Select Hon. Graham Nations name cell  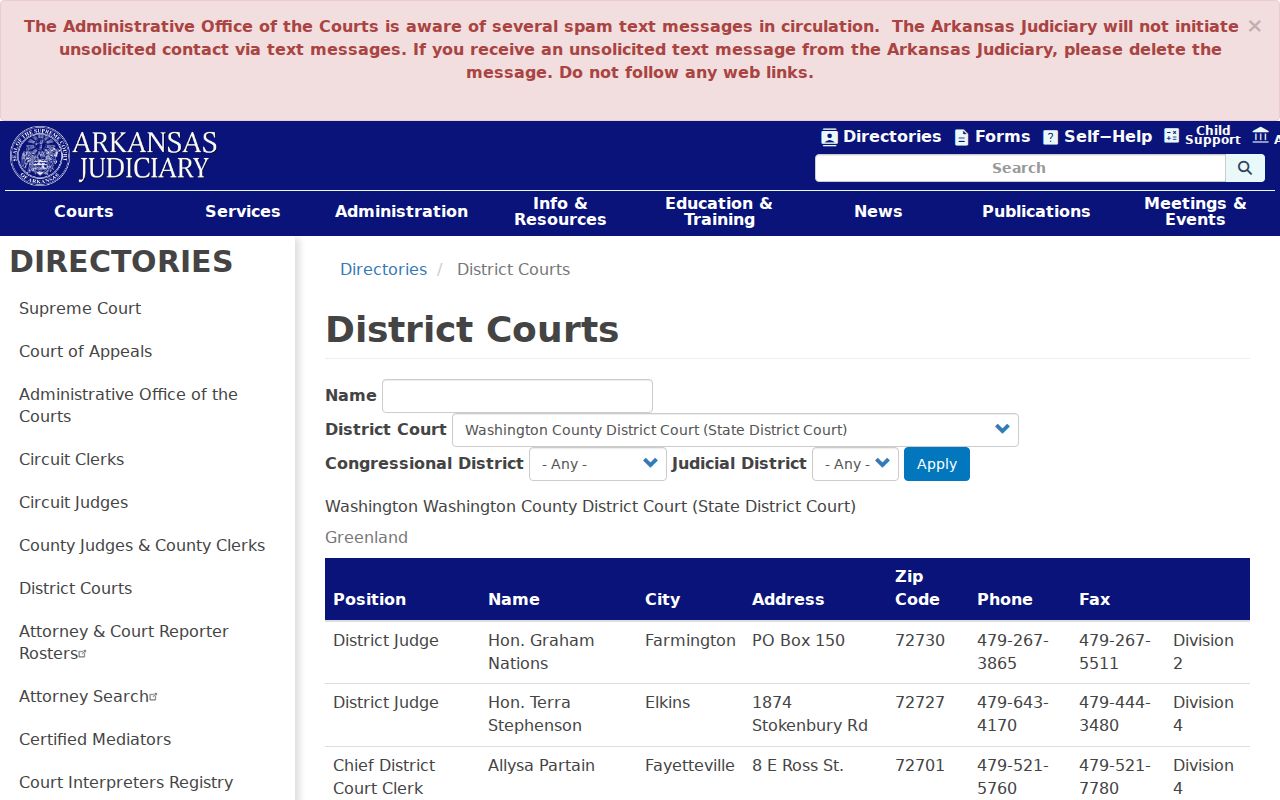pos(541,652)
